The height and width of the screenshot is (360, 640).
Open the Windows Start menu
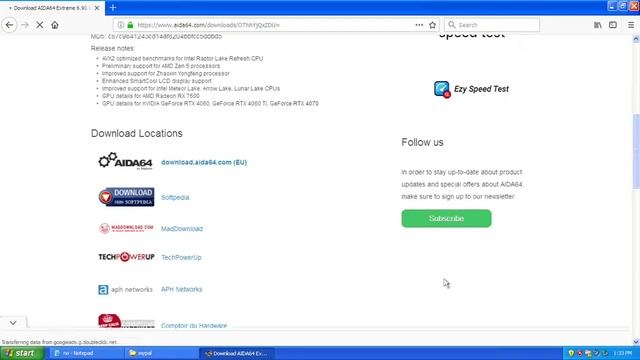[22, 353]
